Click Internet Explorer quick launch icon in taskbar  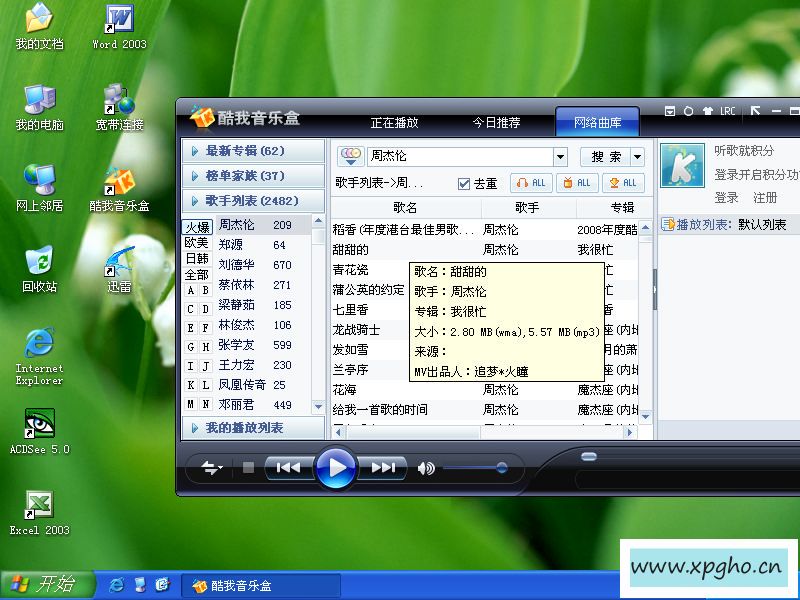(x=117, y=585)
